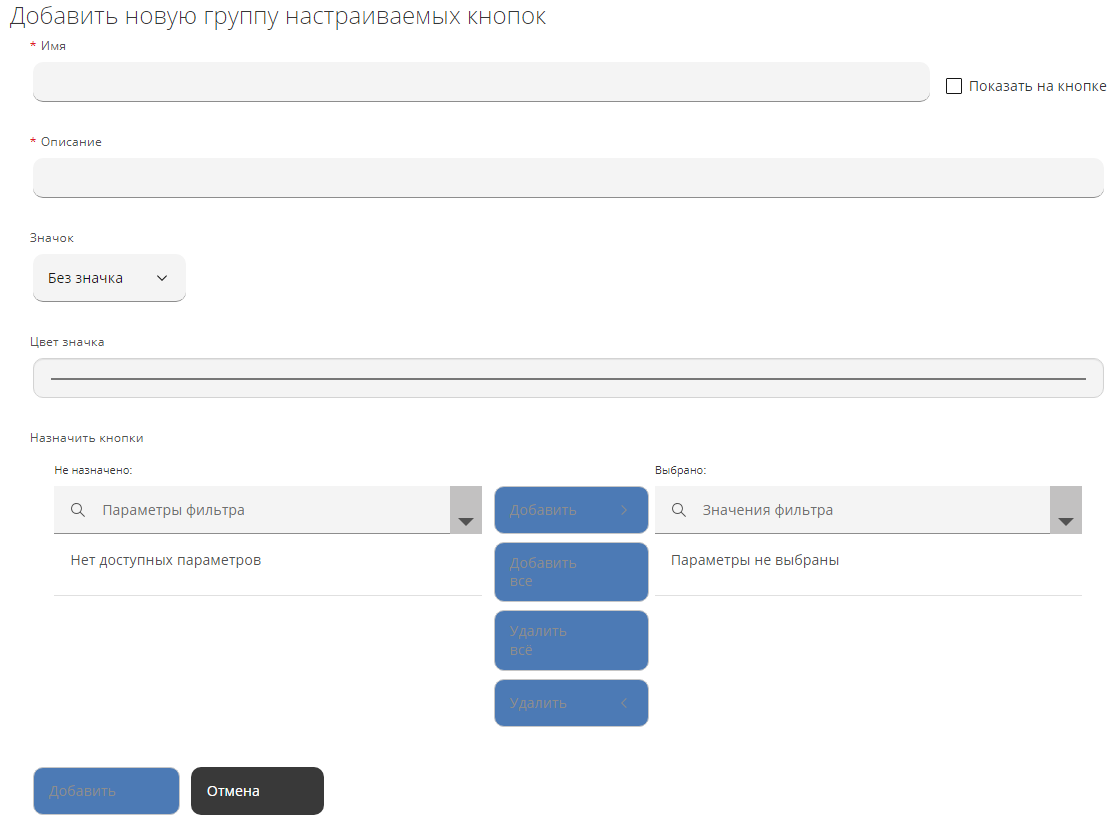Click the bottom Добавить button beside Отмена
This screenshot has height=821, width=1118.
tap(106, 791)
